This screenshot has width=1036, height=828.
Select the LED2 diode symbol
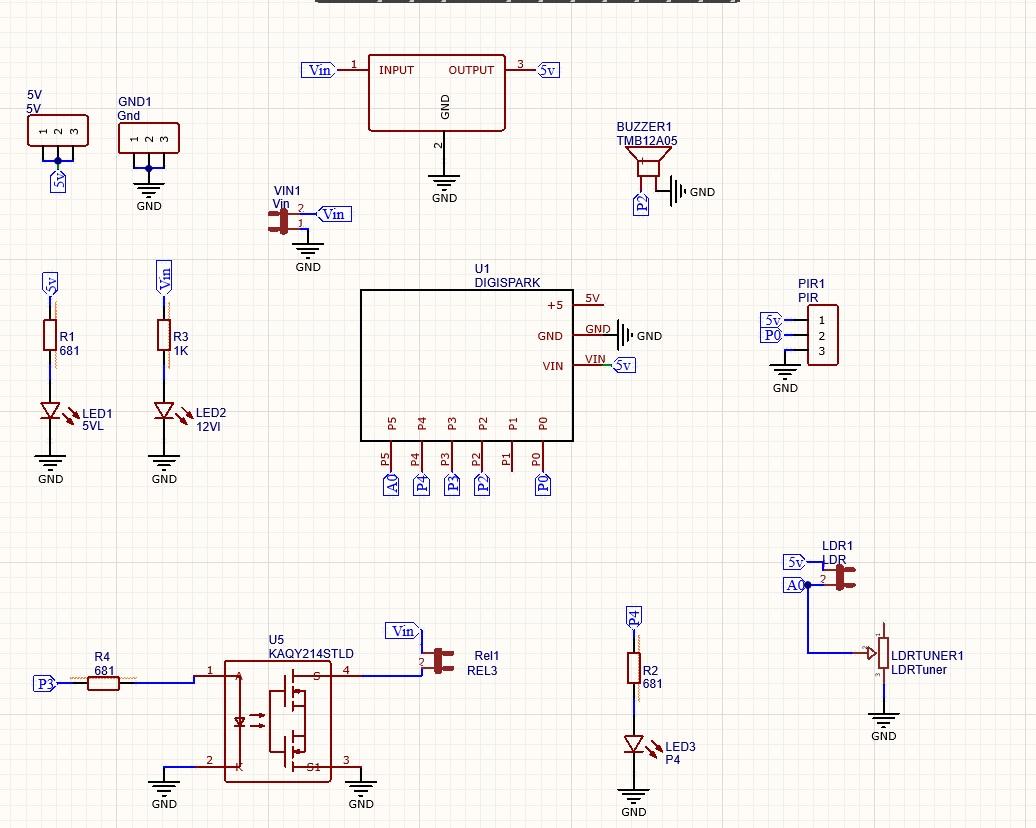click(164, 410)
